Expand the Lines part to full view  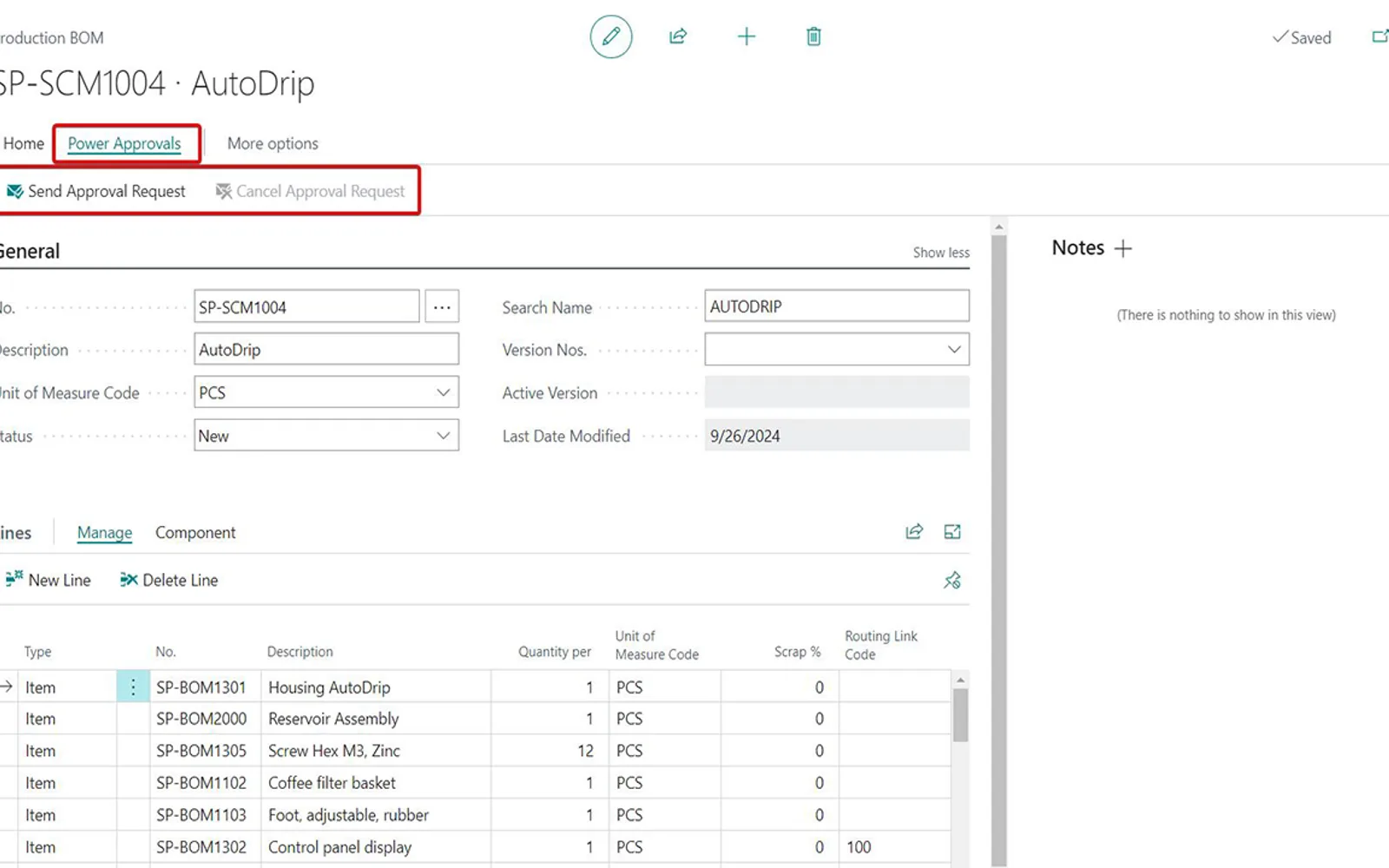[x=952, y=532]
